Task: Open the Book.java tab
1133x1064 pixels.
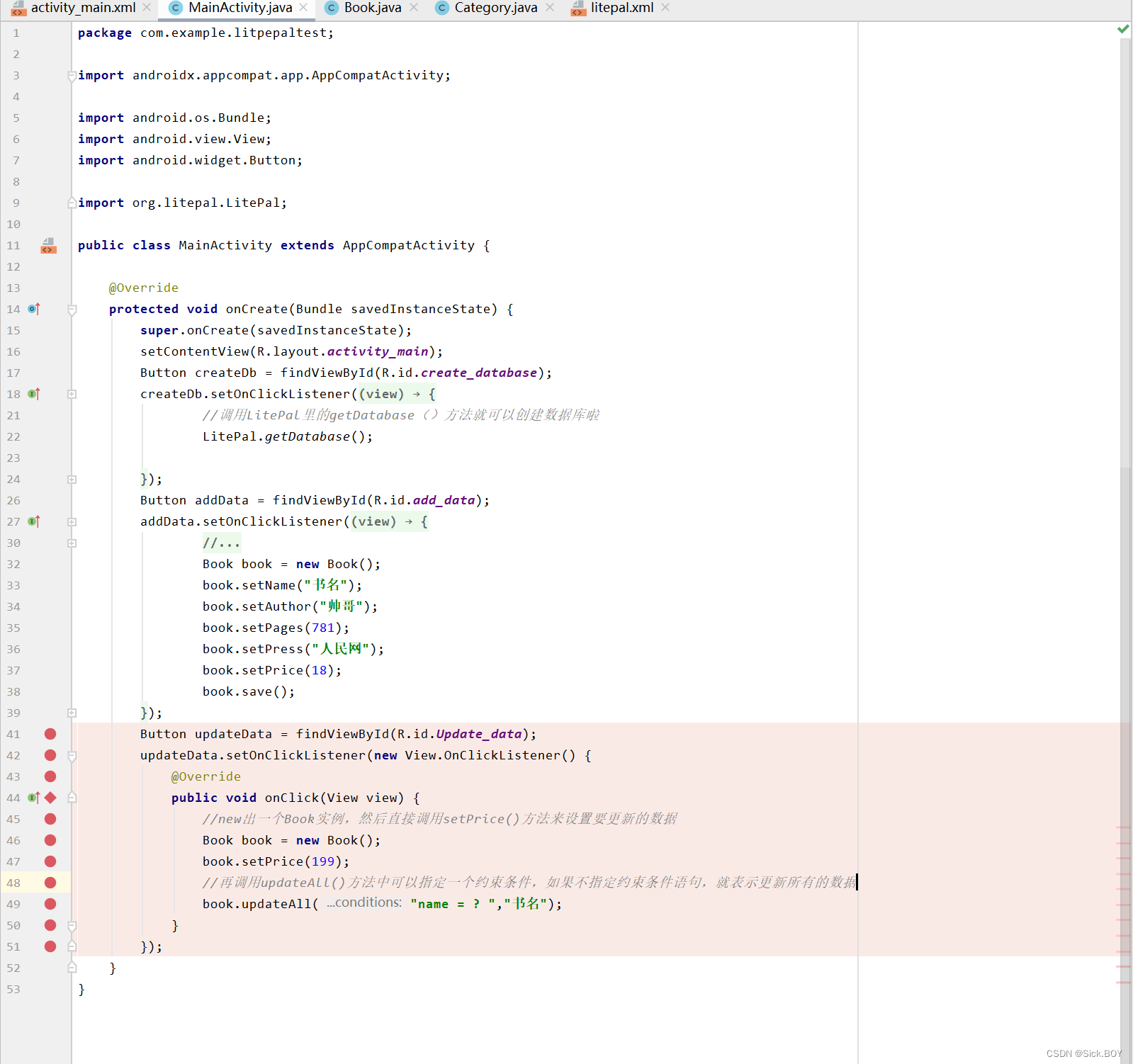Action: (x=373, y=8)
